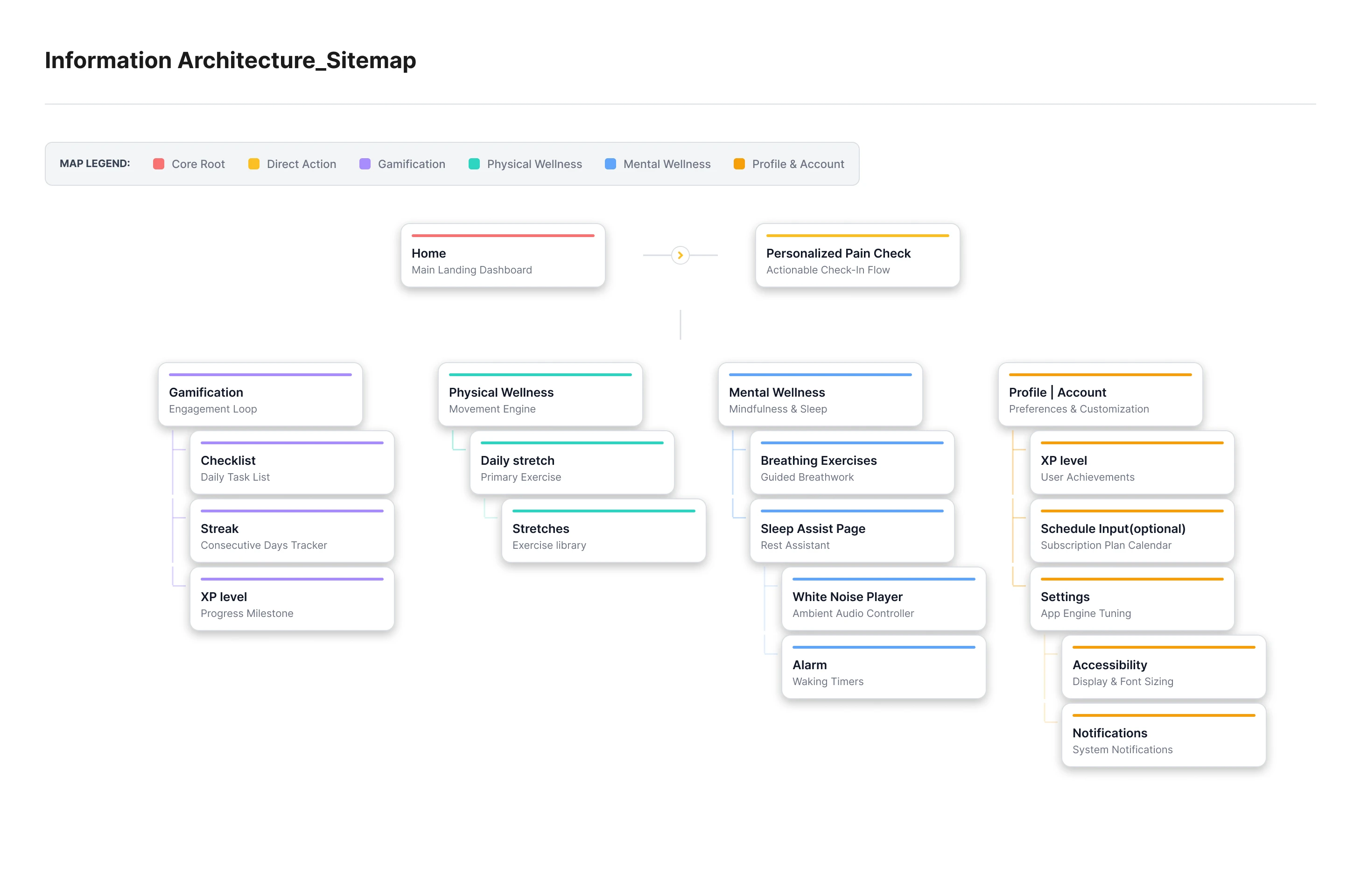Screen dimensions: 1361x896
Task: Click the Profile & Account legend text
Action: 798,164
